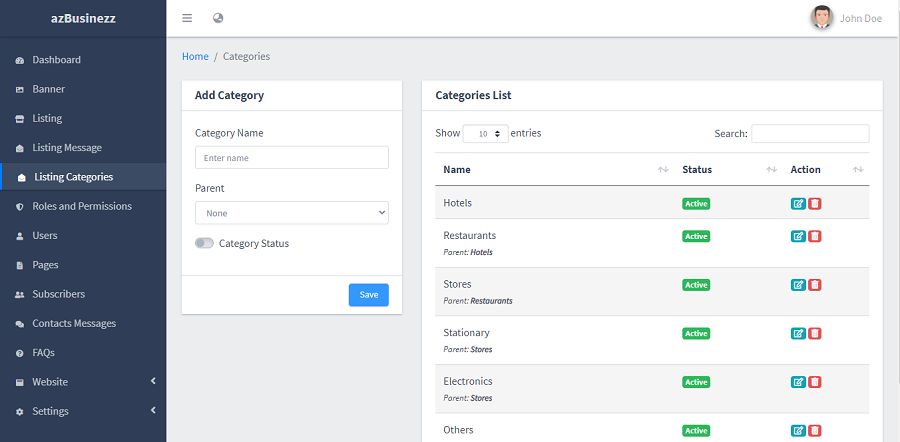This screenshot has width=900, height=442.
Task: Open John Doe user avatar
Action: [x=822, y=18]
